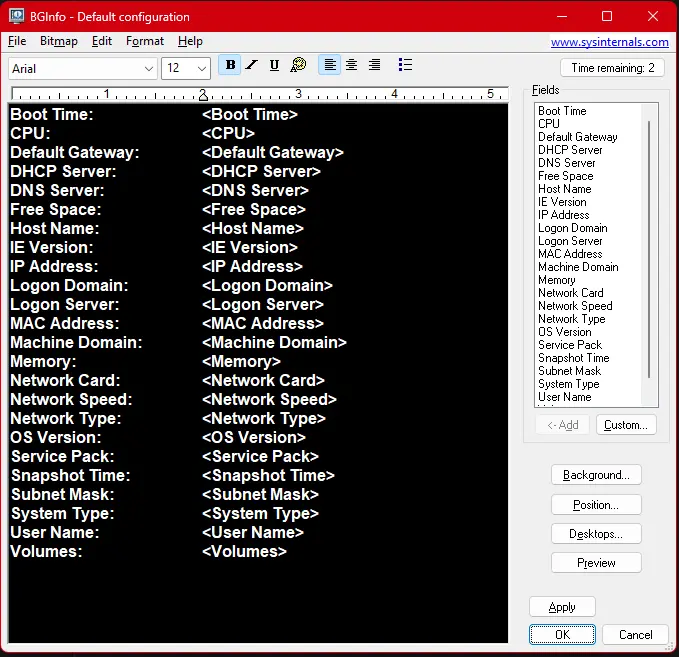Screen dimensions: 679x657
Task: Select System Type in Fields list
Action: click(x=569, y=384)
